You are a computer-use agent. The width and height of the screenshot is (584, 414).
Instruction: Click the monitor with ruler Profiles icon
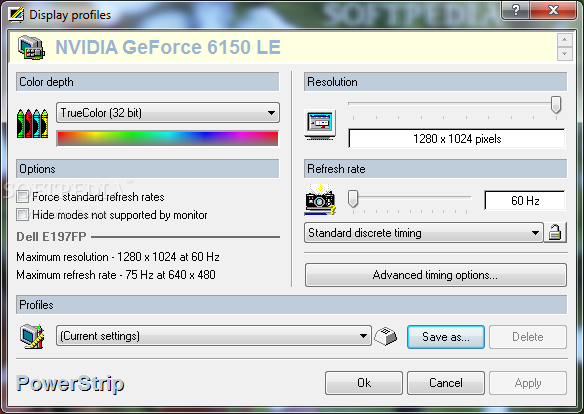point(32,337)
